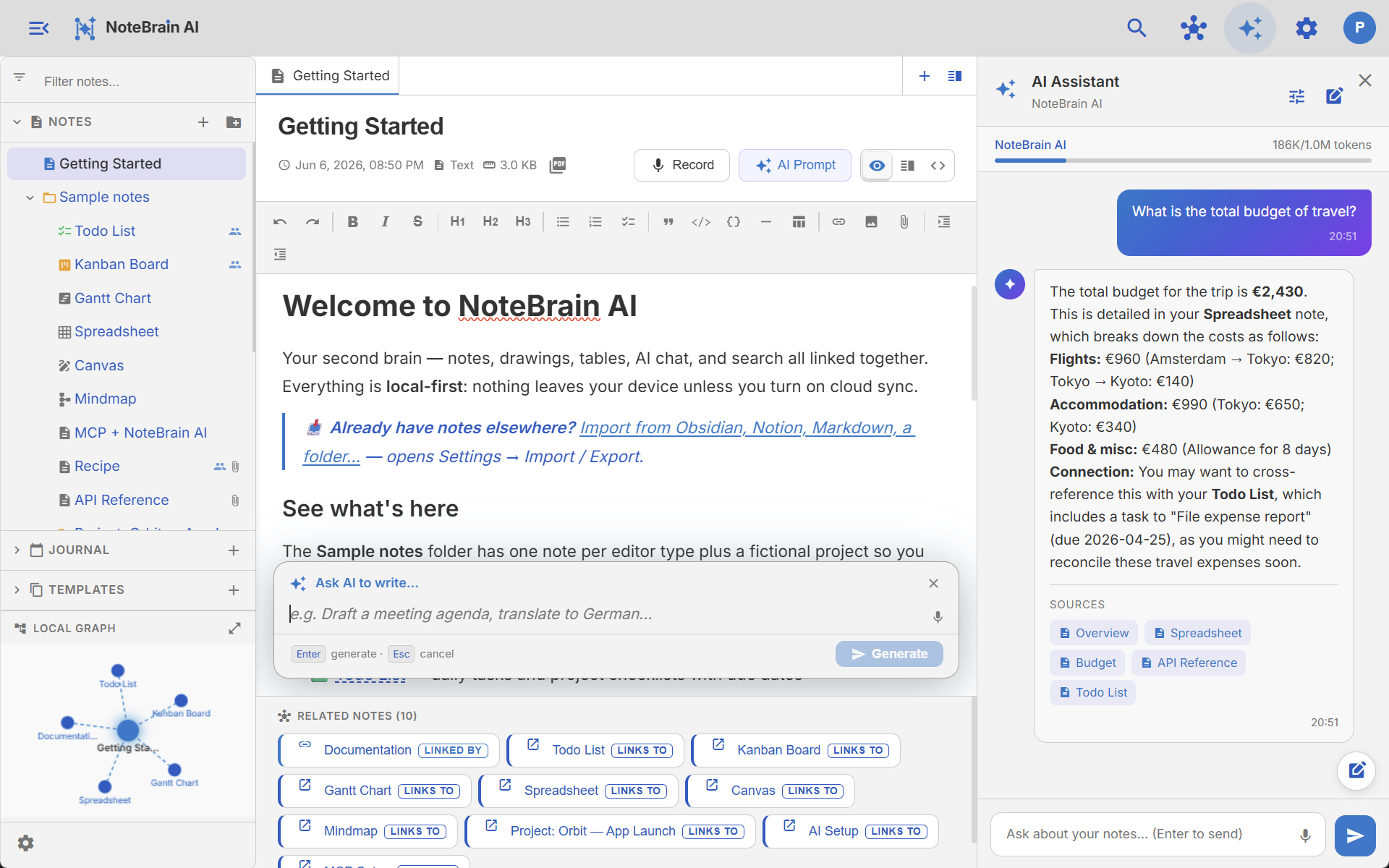
Task: Insert image
Action: (x=871, y=222)
